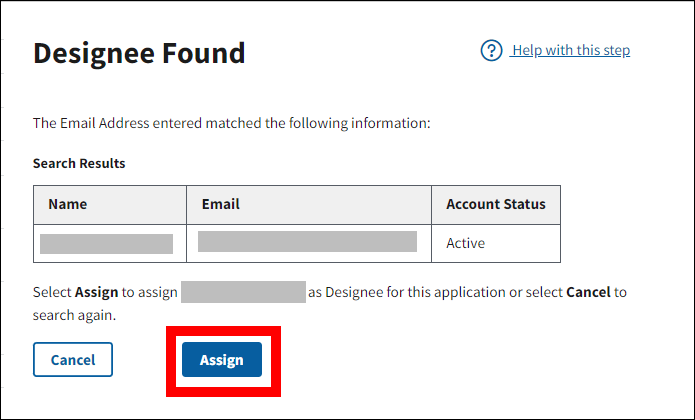Select the Active account status cell
695x420 pixels.
(x=465, y=243)
